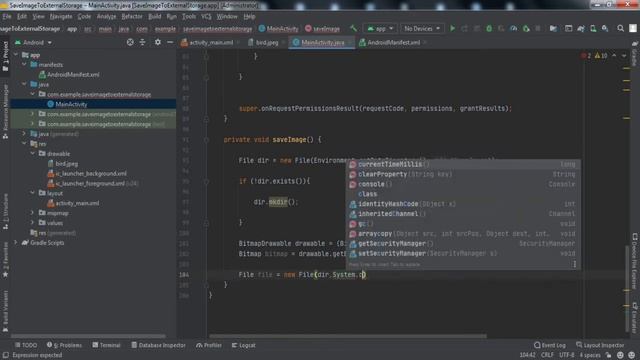Select opened file target icon in Project panel
The height and width of the screenshot is (360, 640).
[x=130, y=42]
